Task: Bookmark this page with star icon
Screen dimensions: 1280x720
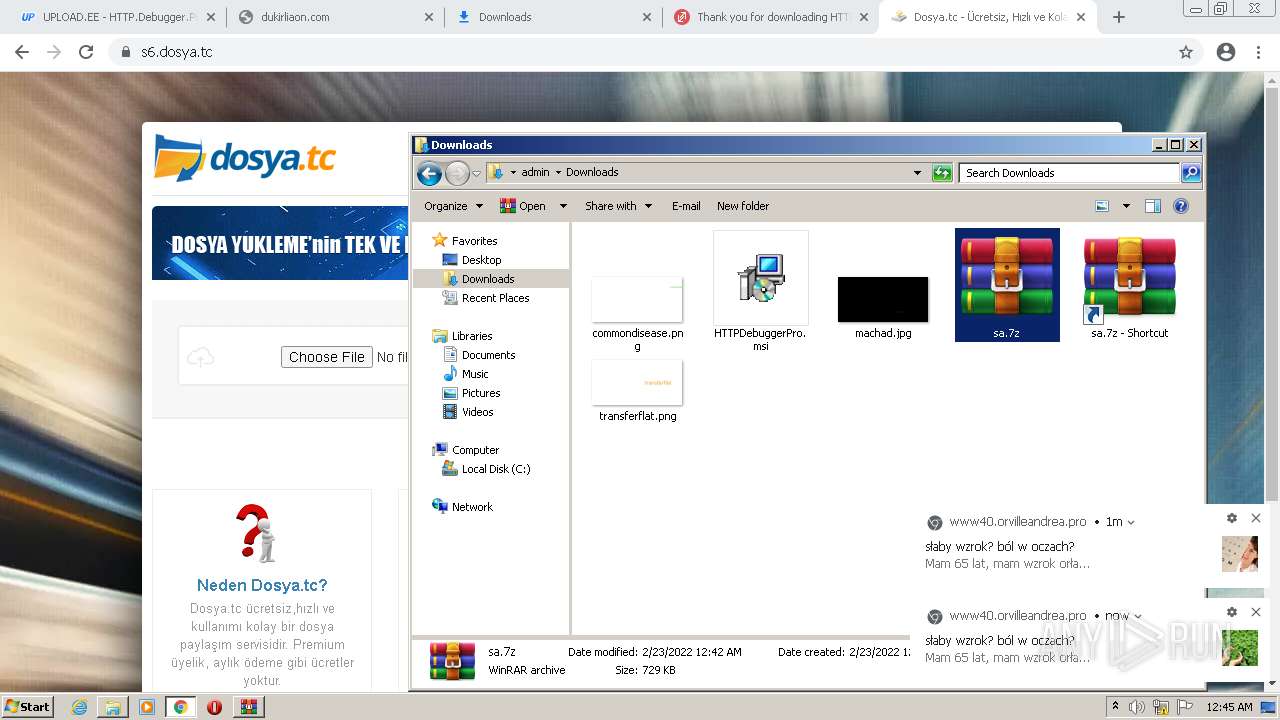Action: [x=1186, y=52]
